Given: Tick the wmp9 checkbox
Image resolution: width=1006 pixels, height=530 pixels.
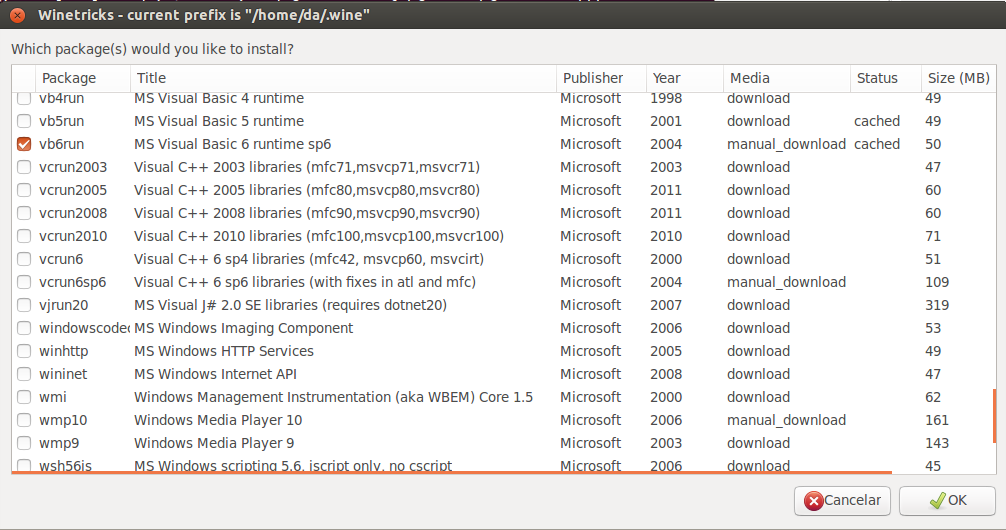Looking at the screenshot, I should 24,443.
